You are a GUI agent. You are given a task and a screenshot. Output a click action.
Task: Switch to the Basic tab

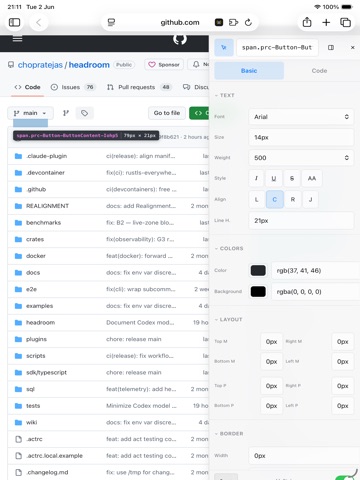(x=249, y=71)
